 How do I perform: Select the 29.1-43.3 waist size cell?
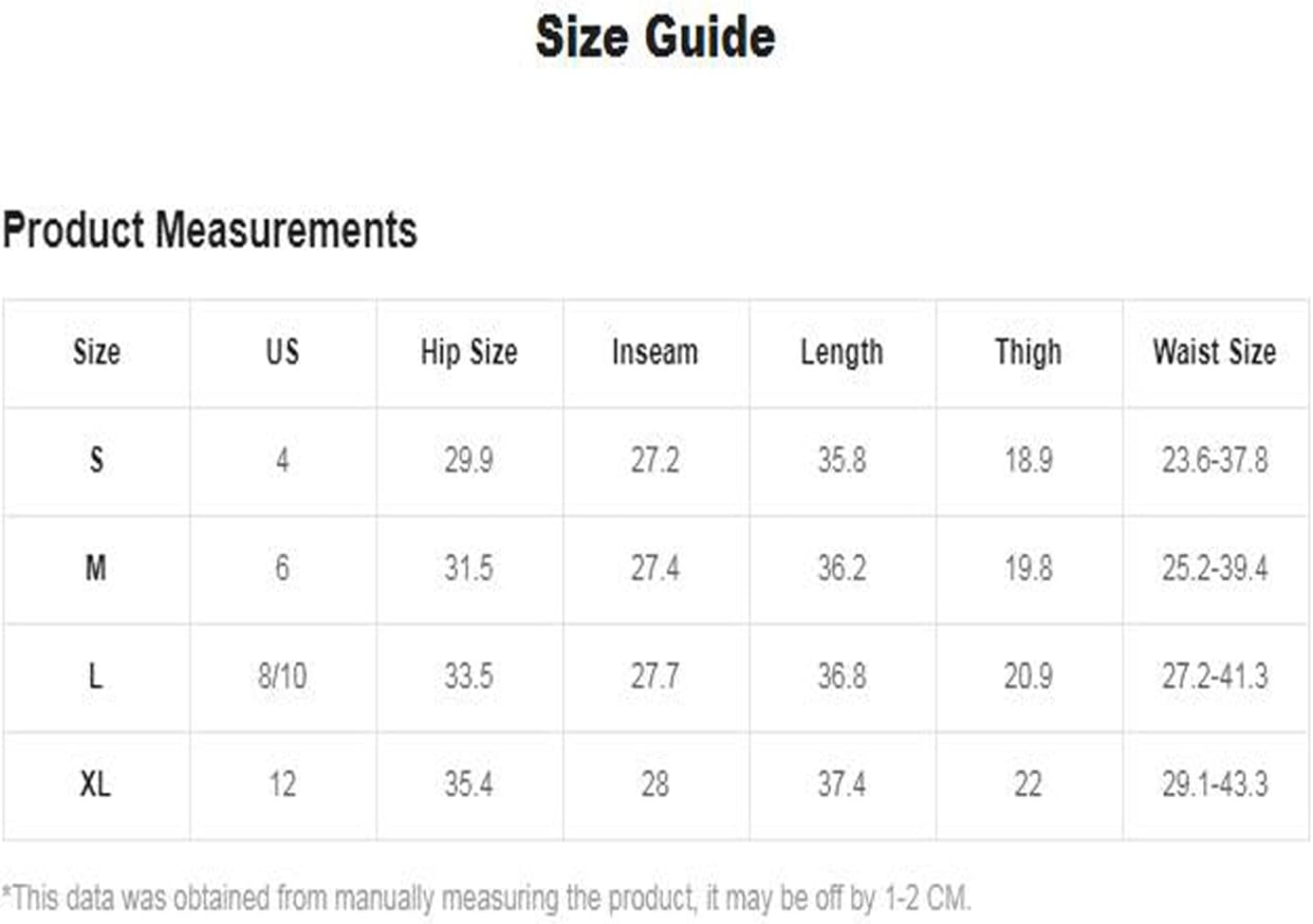[x=1214, y=785]
